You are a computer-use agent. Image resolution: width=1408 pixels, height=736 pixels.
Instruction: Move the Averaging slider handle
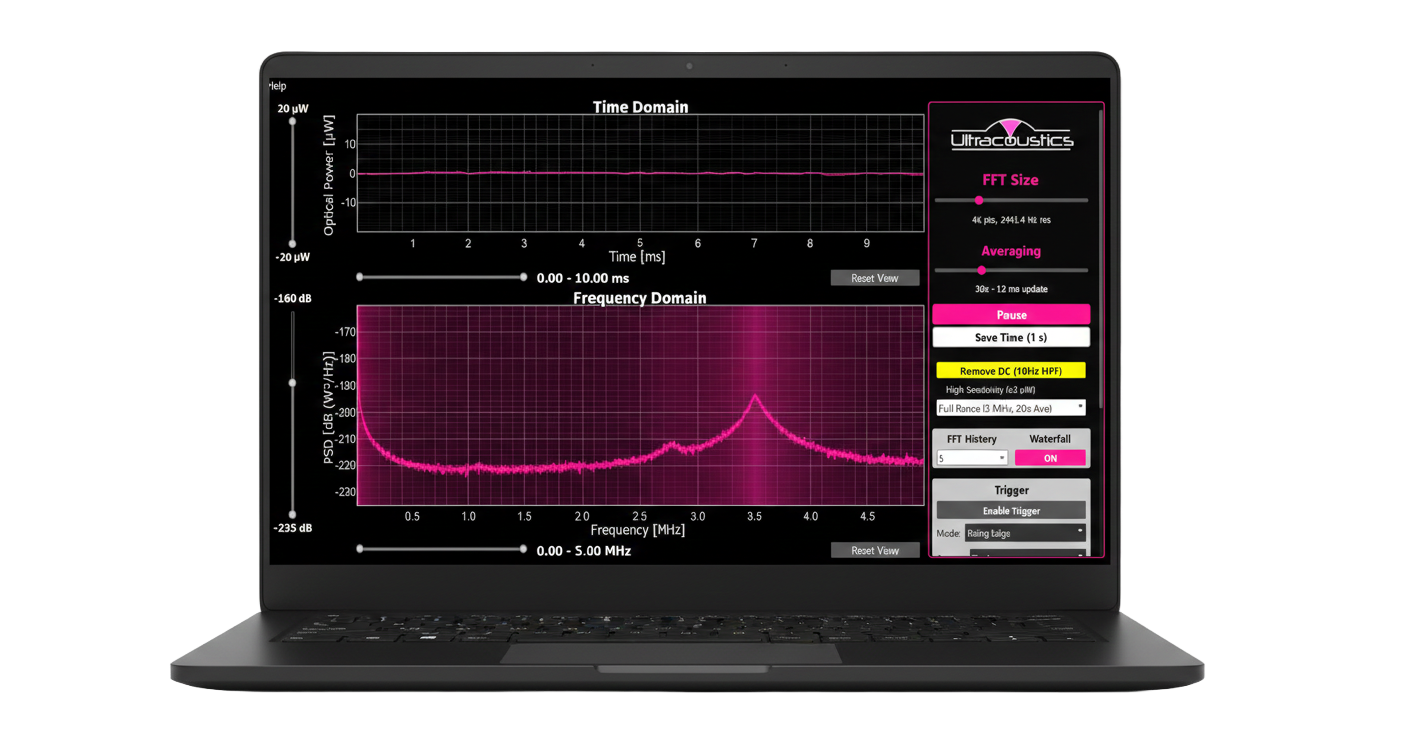pos(982,270)
